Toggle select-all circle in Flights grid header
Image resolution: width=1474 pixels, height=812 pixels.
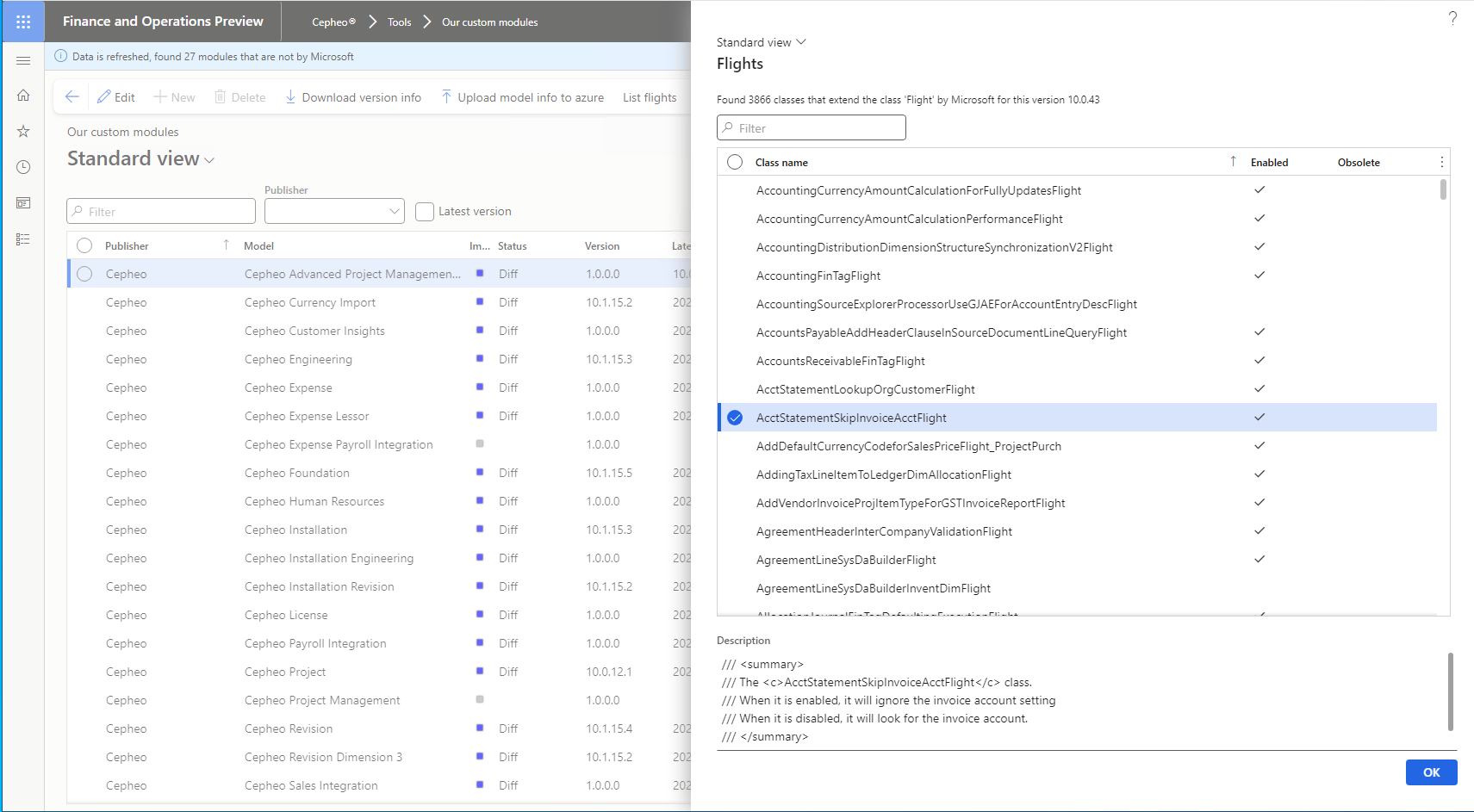[735, 162]
